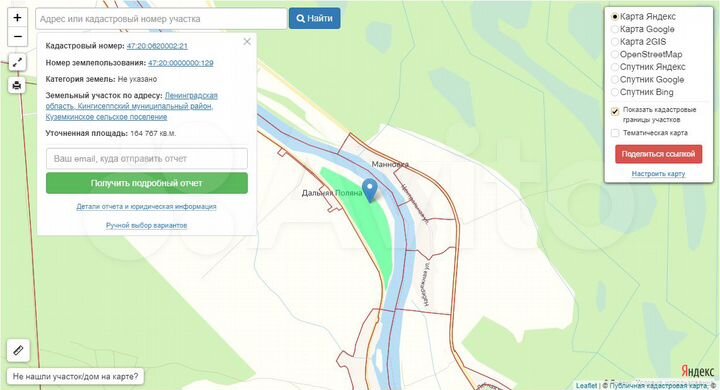Select Спутник Яндекс satellite layer
Image resolution: width=720 pixels, height=390 pixels.
[x=615, y=67]
